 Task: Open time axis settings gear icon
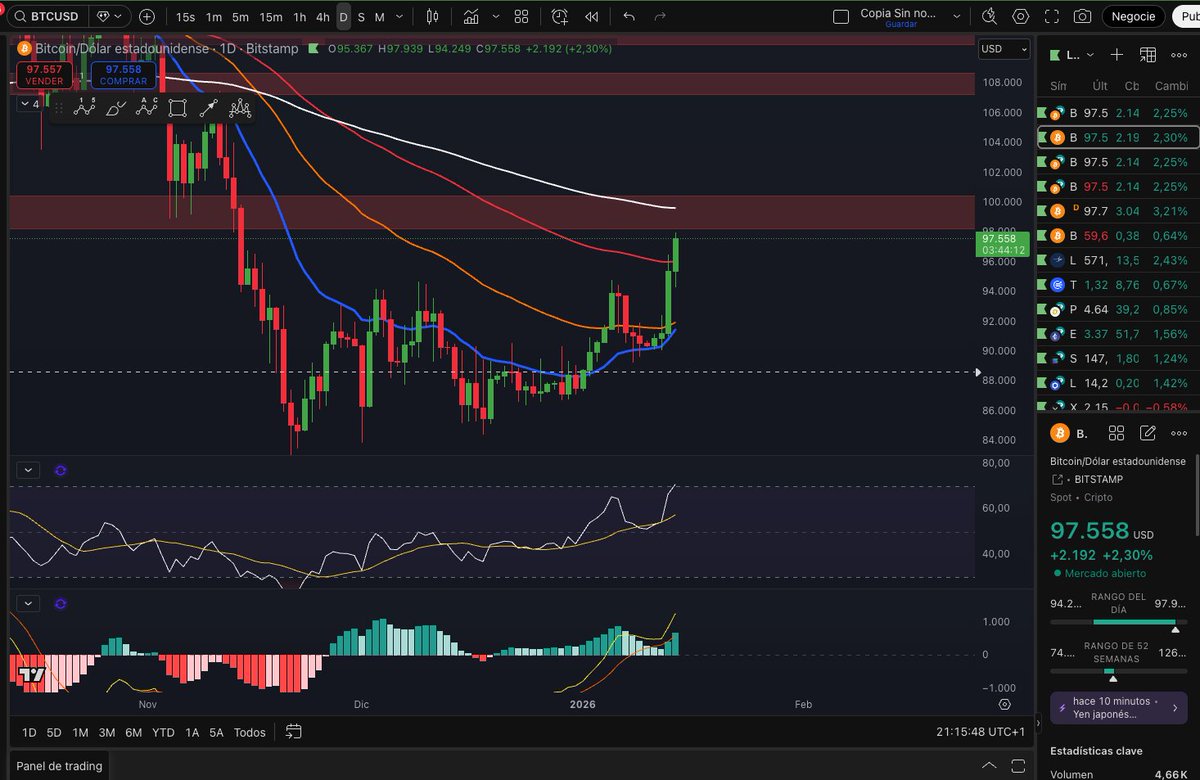1003,703
